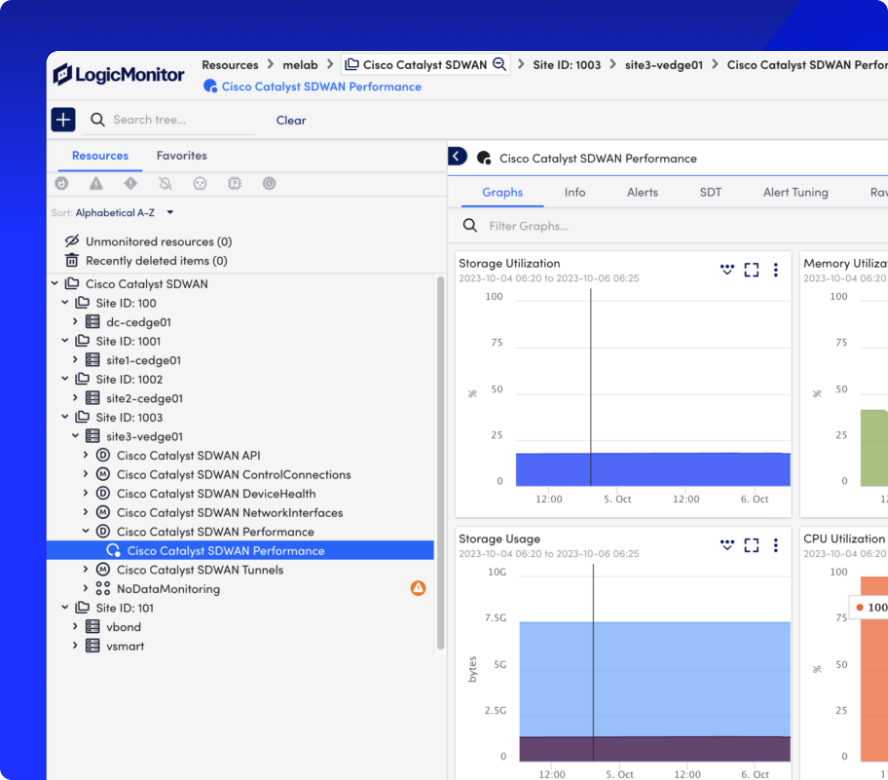
Task: Select the Site ID: 101 tree item
Action: 125,608
